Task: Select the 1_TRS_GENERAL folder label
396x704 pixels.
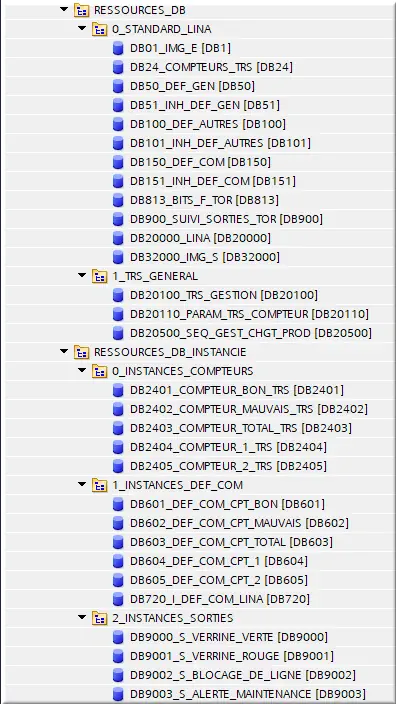Action: coord(155,276)
